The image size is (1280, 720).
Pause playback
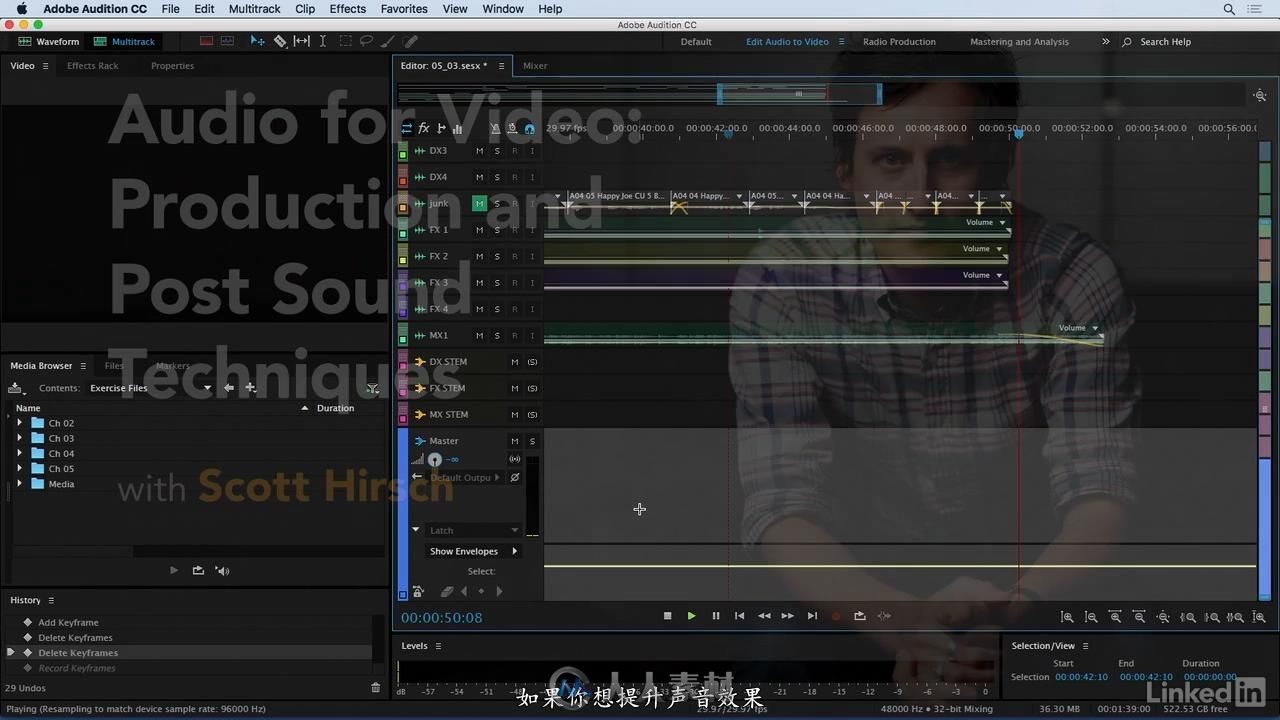click(x=715, y=616)
